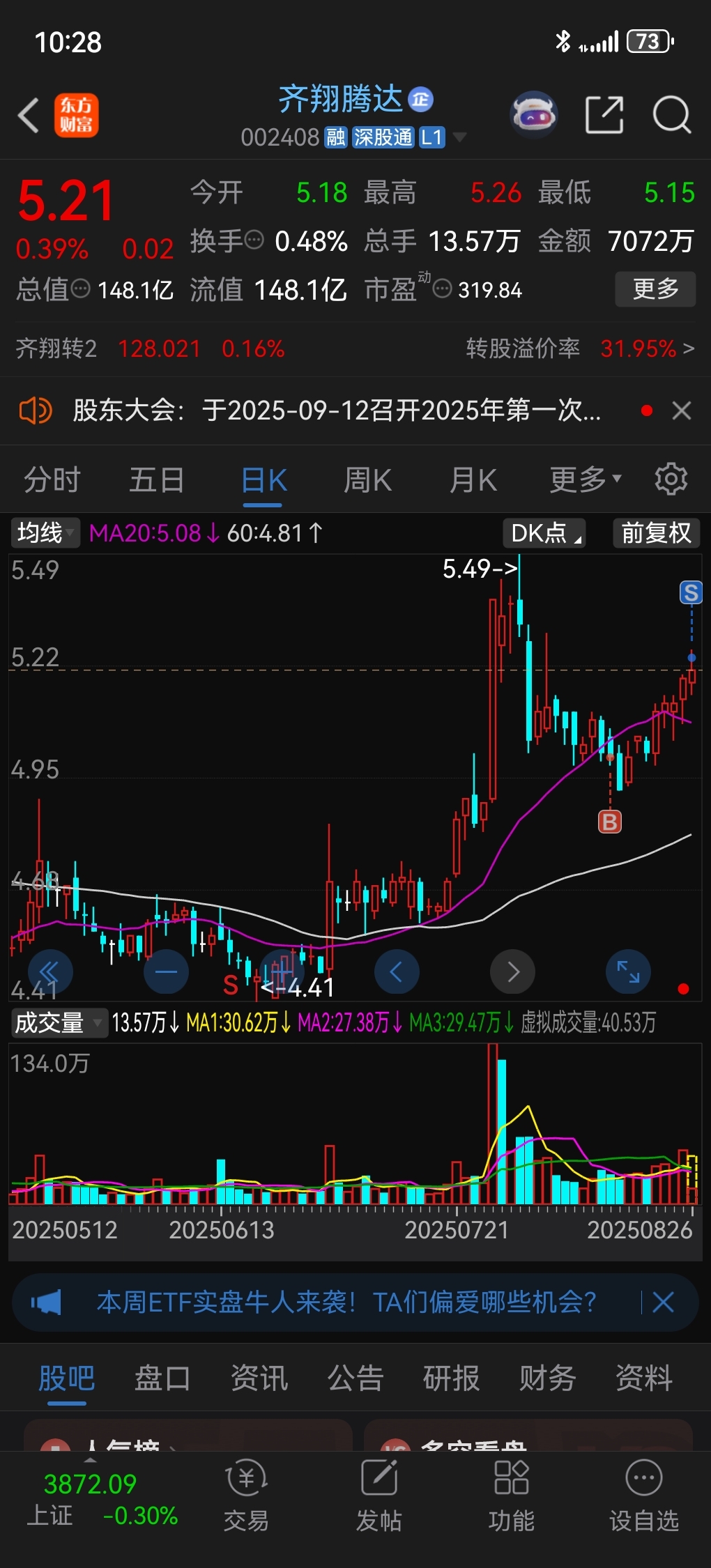Close the ETF promotion banner
The height and width of the screenshot is (1568, 711).
click(663, 1302)
